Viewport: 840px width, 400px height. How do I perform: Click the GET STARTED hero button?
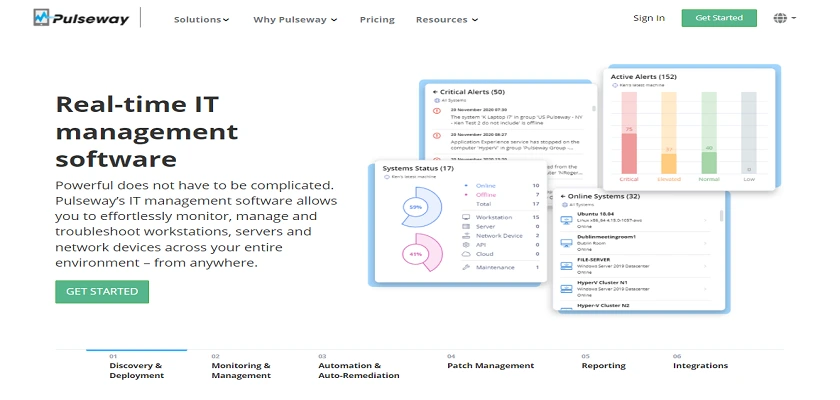[102, 291]
